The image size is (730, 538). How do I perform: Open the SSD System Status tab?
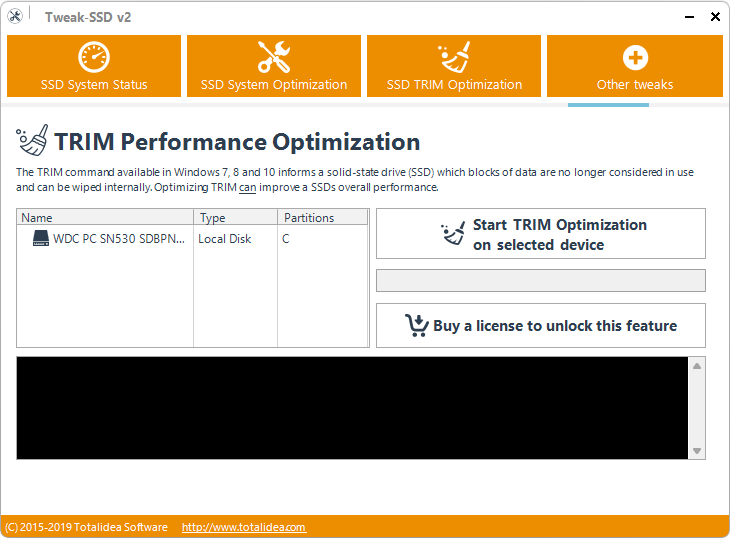tap(94, 66)
